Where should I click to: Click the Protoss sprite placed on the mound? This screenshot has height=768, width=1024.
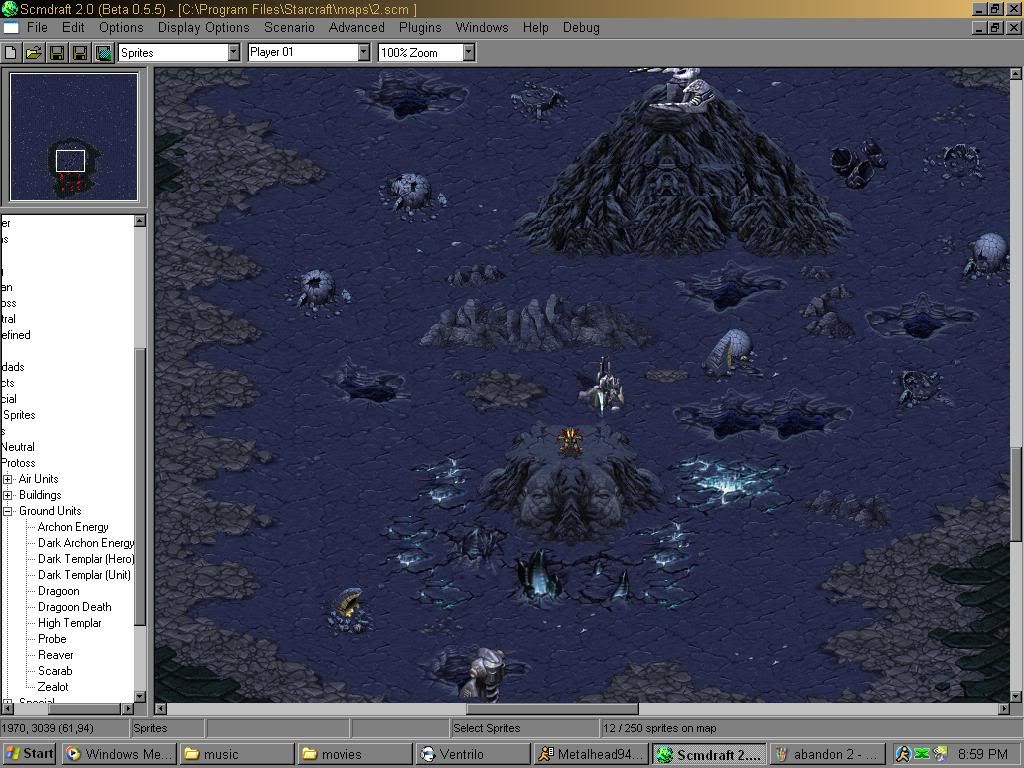(x=570, y=441)
